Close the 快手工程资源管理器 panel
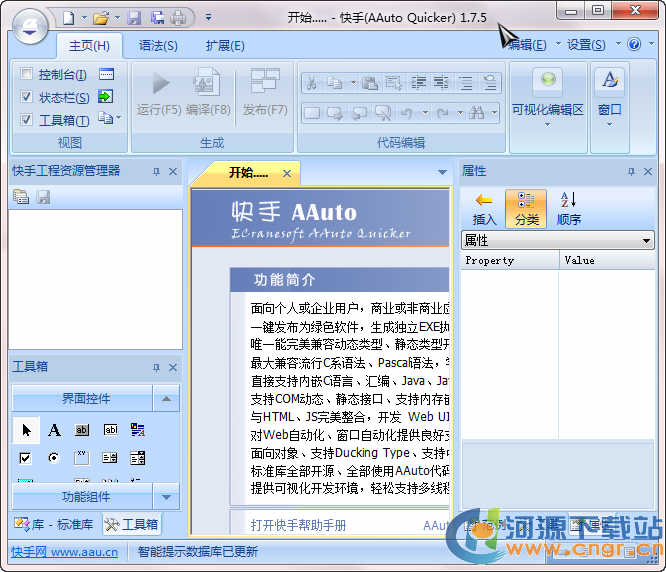This screenshot has width=666, height=572. point(172,172)
